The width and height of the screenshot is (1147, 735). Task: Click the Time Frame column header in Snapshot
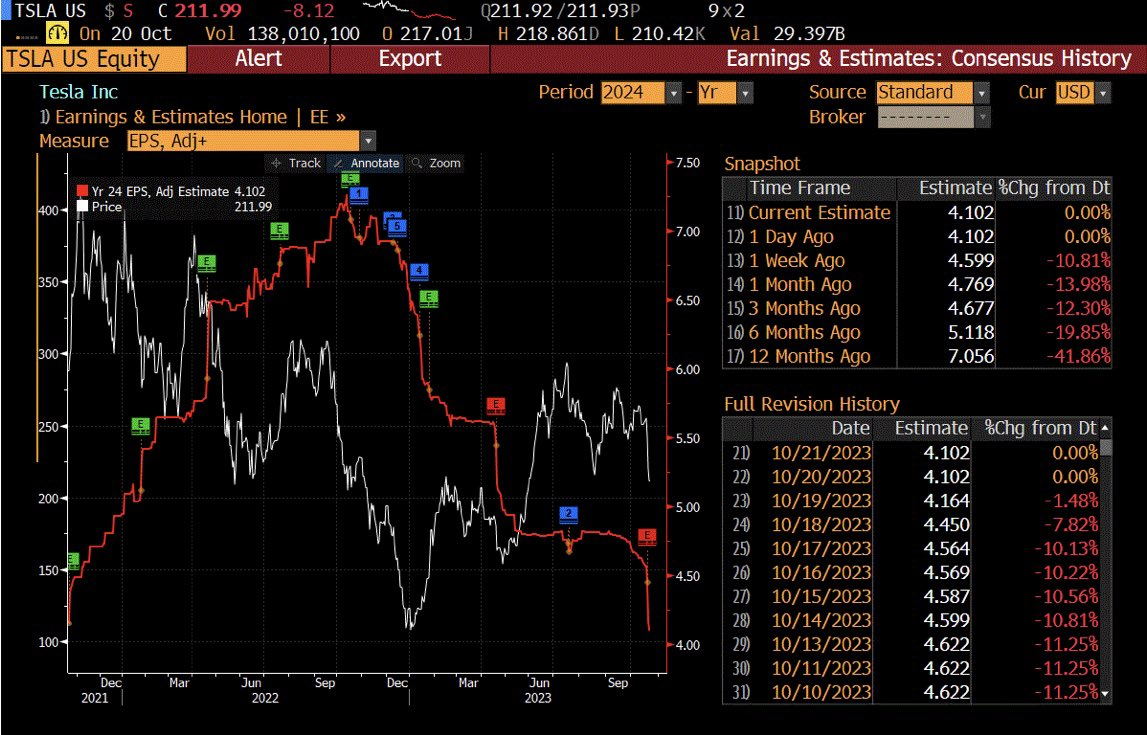[800, 189]
